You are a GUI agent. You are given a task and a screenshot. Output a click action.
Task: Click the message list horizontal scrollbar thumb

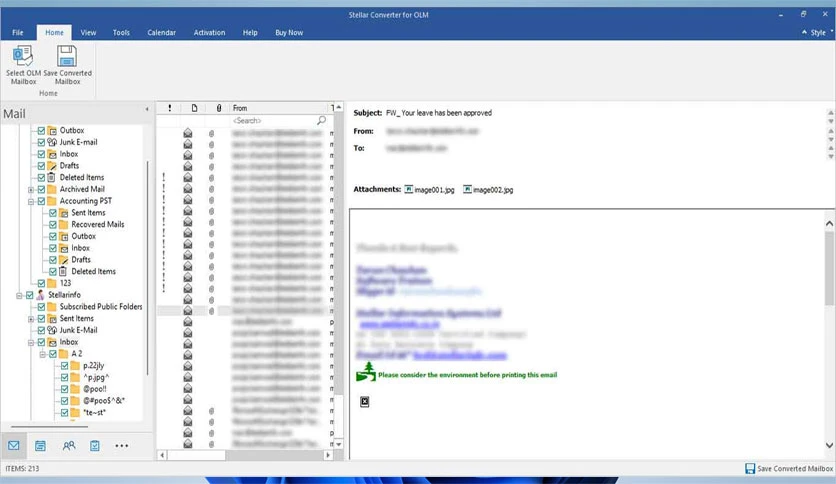[196, 455]
